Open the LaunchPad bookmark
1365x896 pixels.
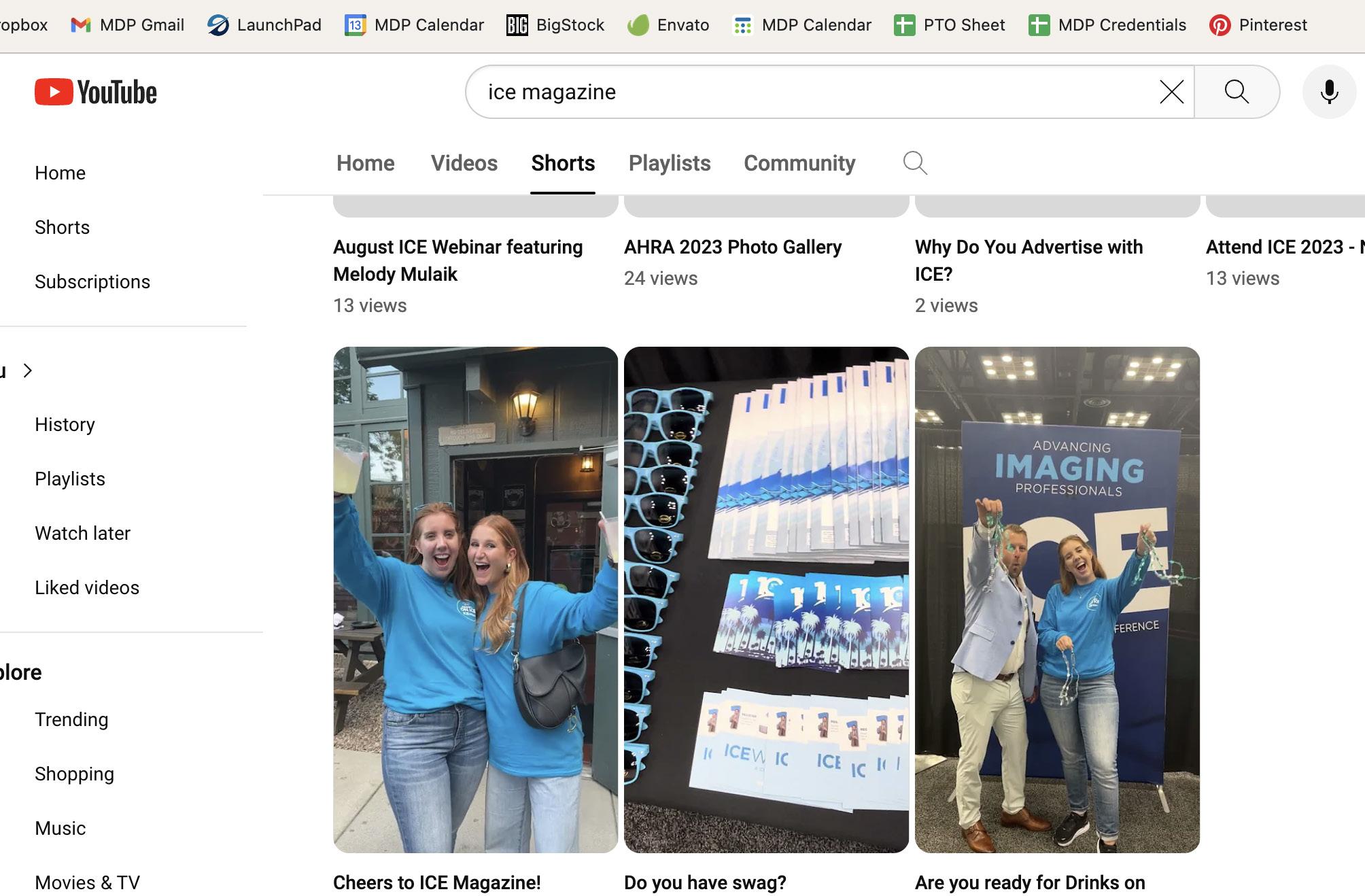coord(264,25)
